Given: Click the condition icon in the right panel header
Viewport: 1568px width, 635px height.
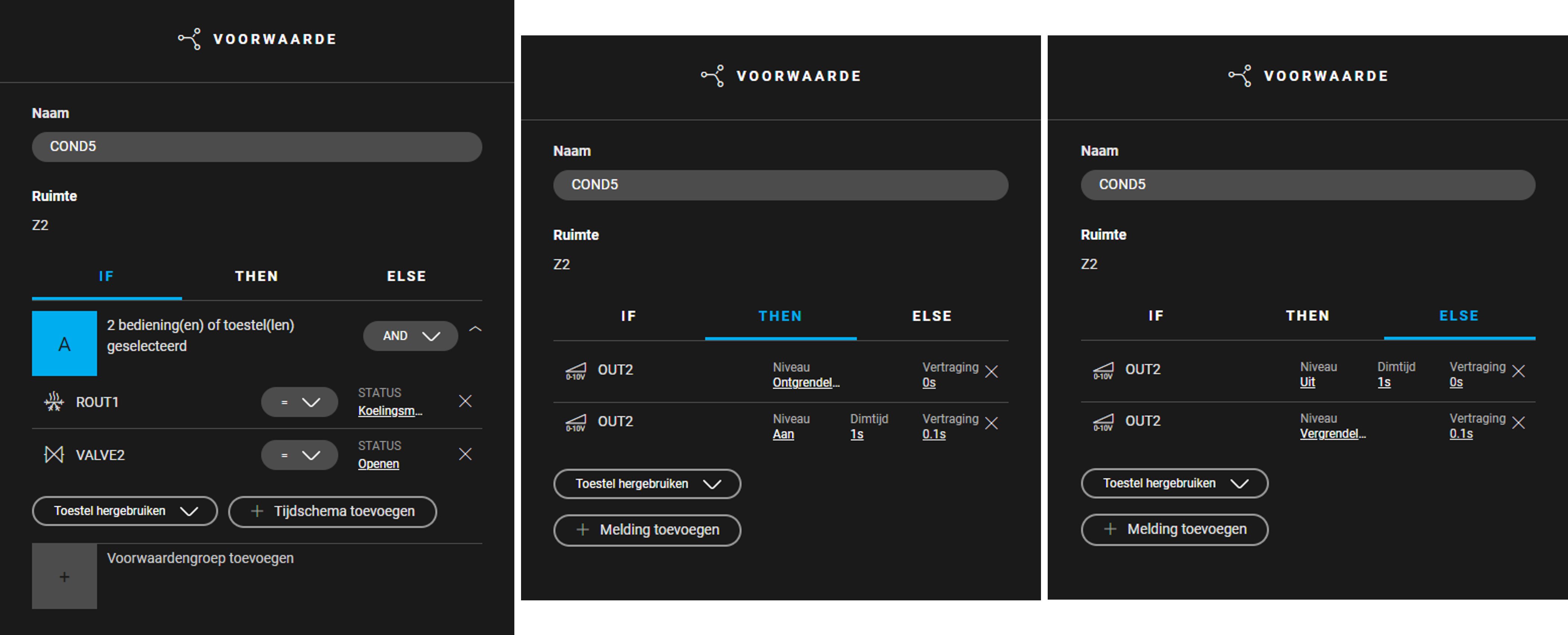Looking at the screenshot, I should click(x=1240, y=76).
